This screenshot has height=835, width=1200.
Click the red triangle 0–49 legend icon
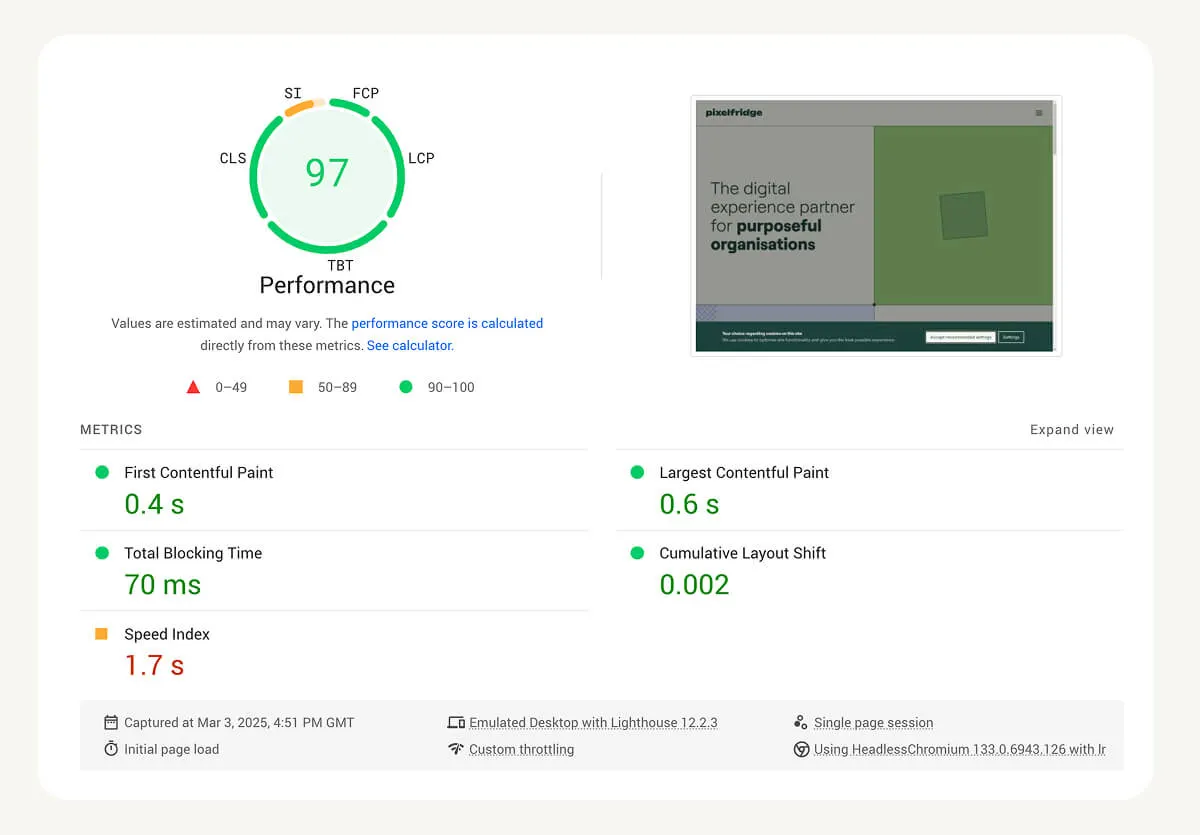pos(194,387)
